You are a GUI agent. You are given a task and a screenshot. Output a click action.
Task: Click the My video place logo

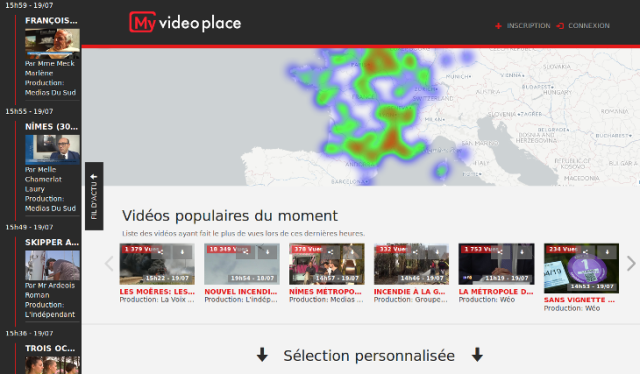coord(185,22)
